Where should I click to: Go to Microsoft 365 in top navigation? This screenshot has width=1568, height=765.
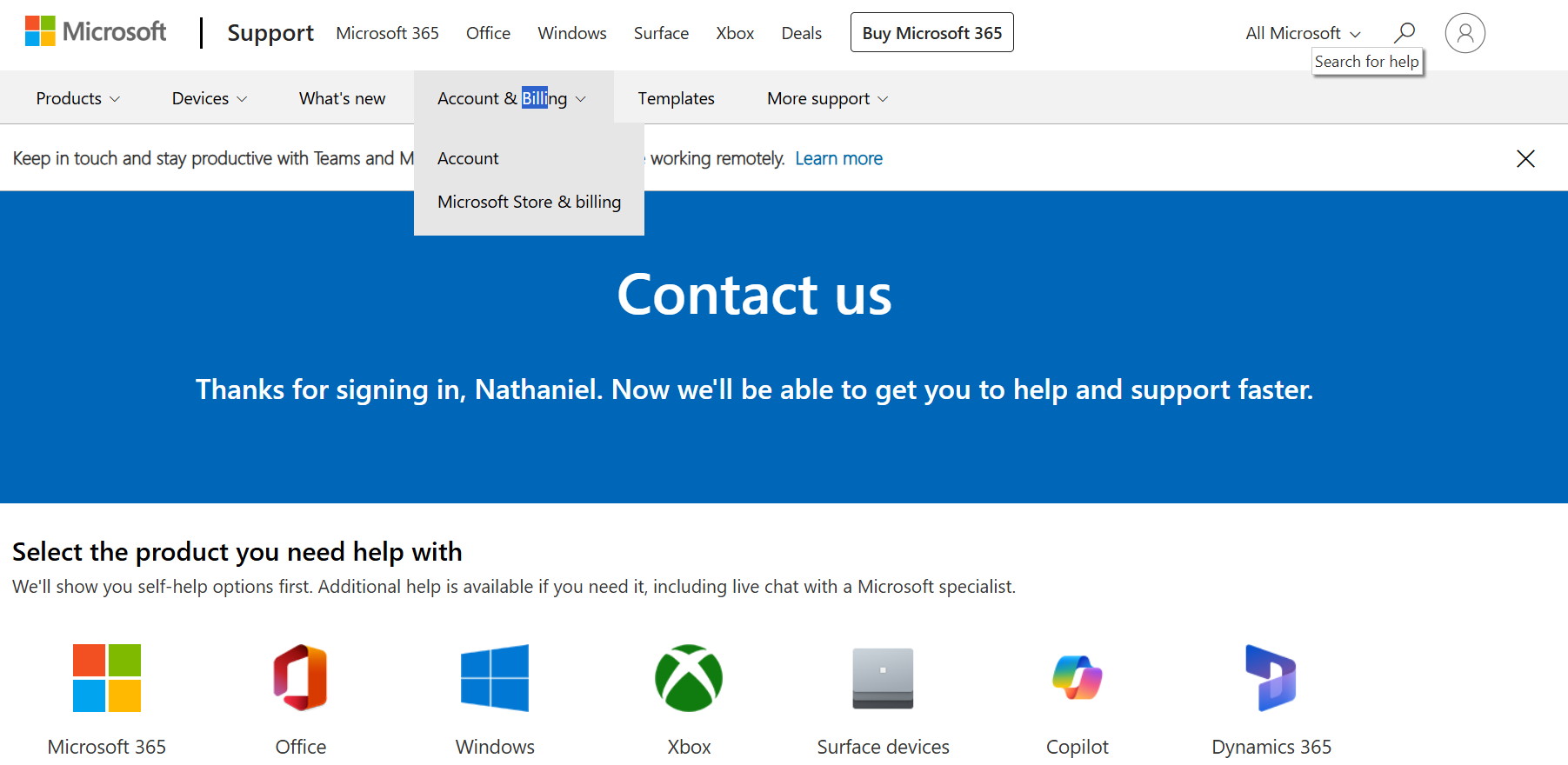tap(388, 33)
